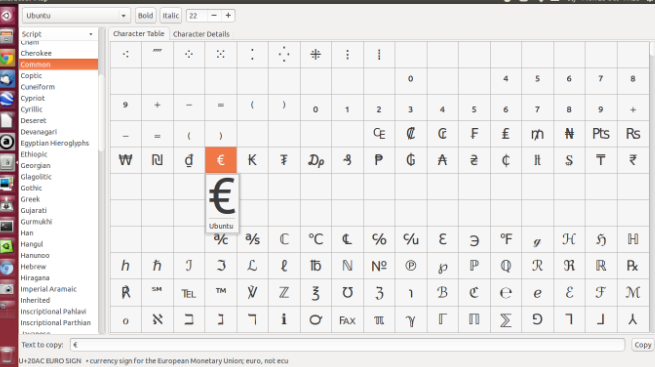Viewport: 655px width, 367px height.
Task: Select the Rupee Rs character
Action: click(632, 134)
